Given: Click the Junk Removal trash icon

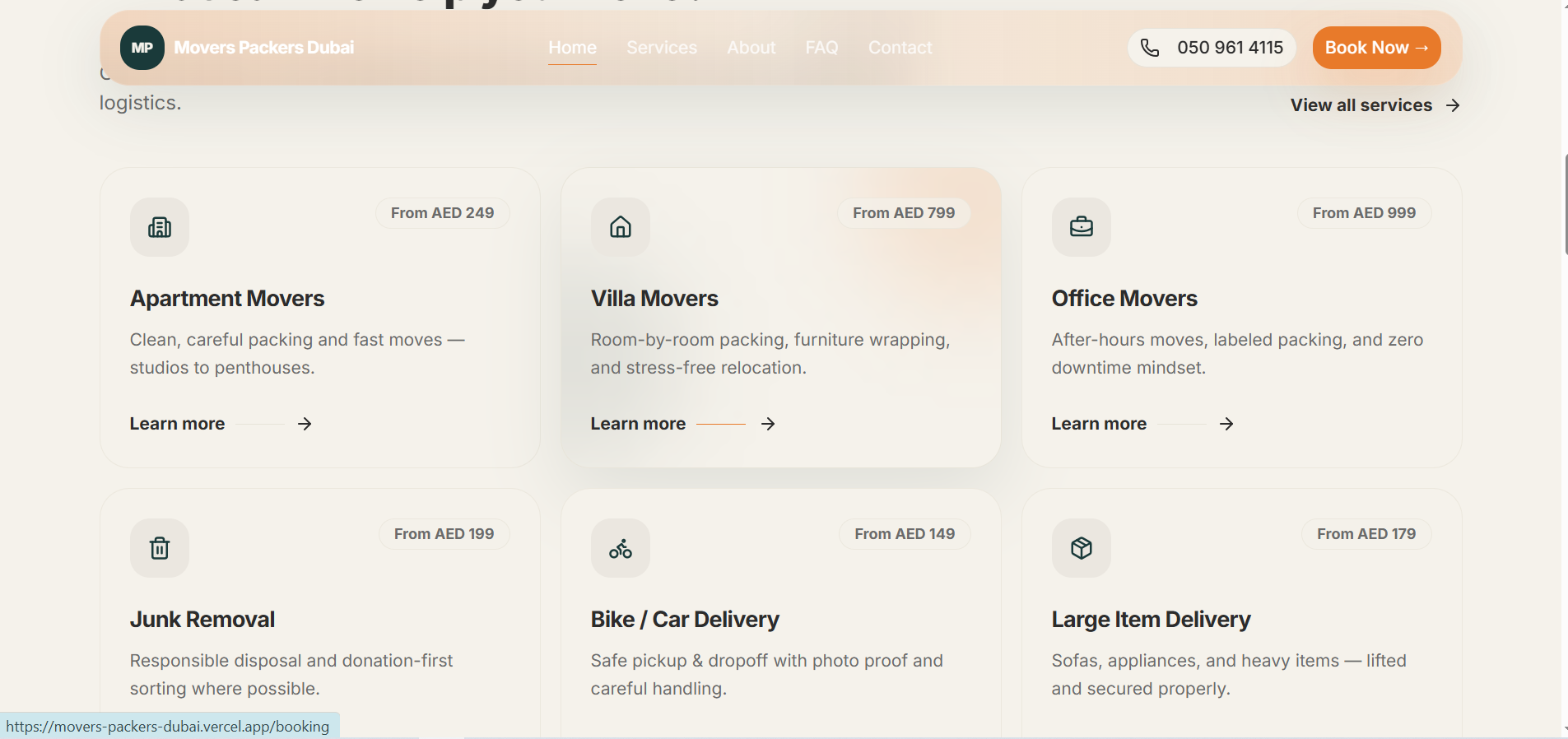Looking at the screenshot, I should click(160, 548).
